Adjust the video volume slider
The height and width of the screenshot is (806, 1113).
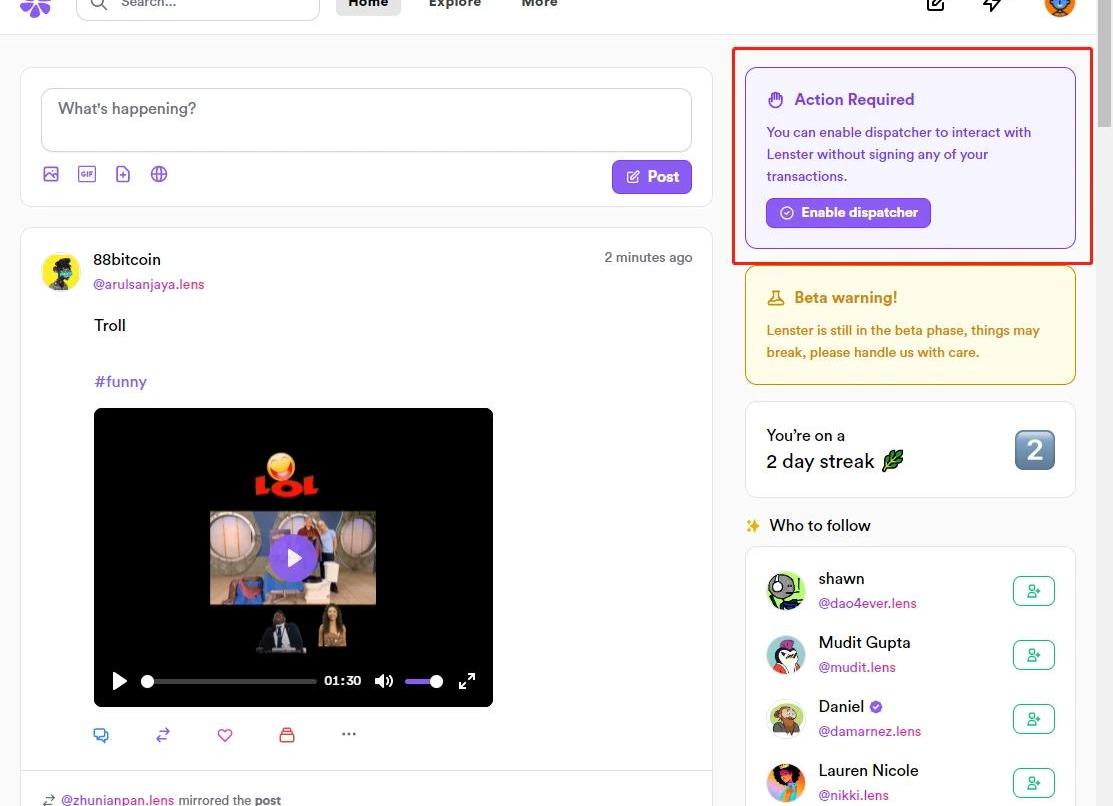pos(424,682)
